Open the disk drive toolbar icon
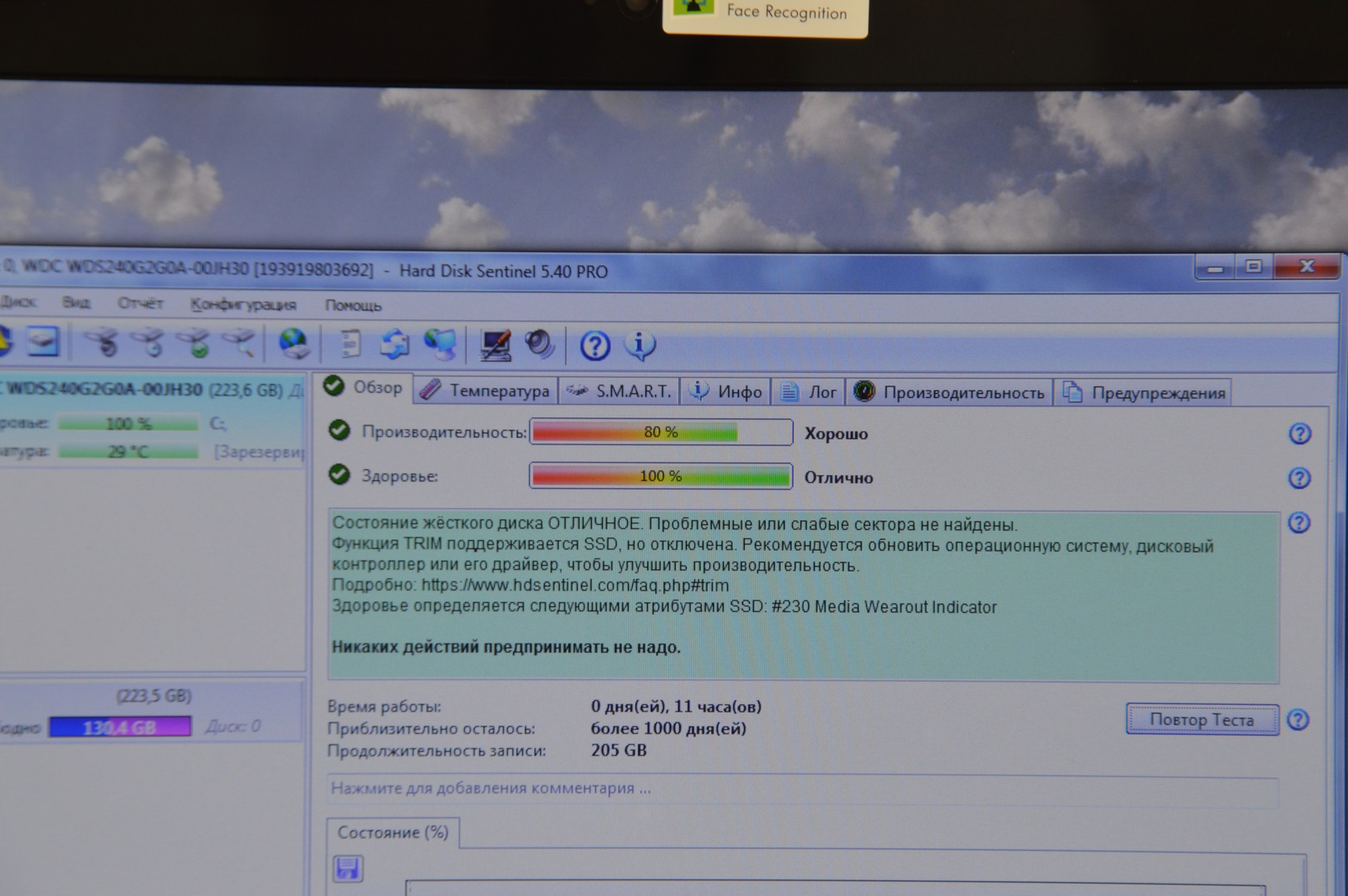The image size is (1348, 896). [x=43, y=341]
